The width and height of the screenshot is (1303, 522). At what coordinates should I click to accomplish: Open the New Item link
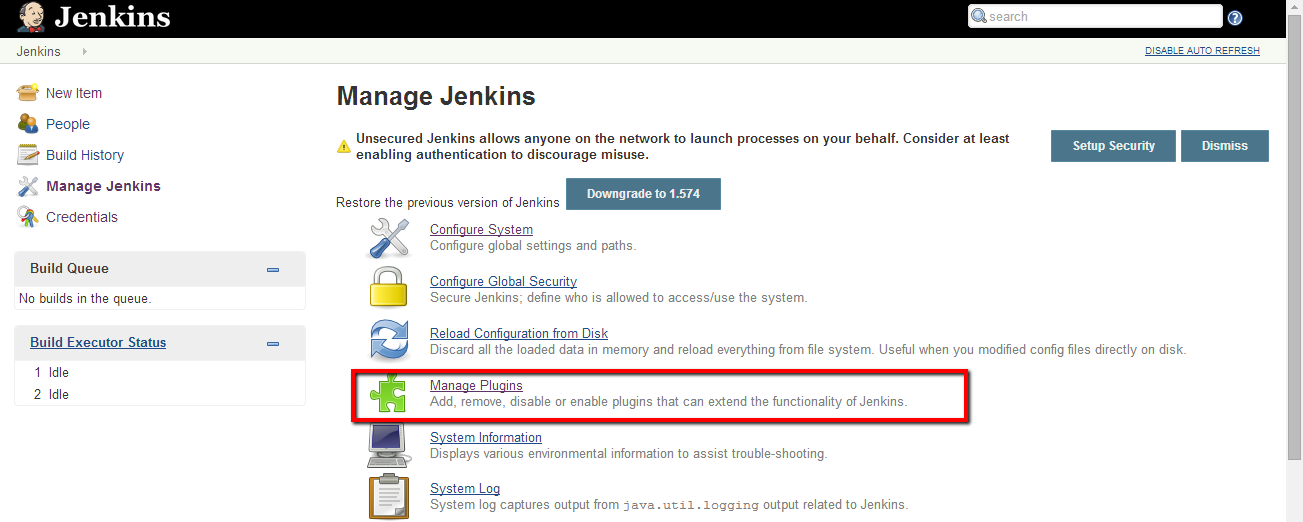(74, 93)
